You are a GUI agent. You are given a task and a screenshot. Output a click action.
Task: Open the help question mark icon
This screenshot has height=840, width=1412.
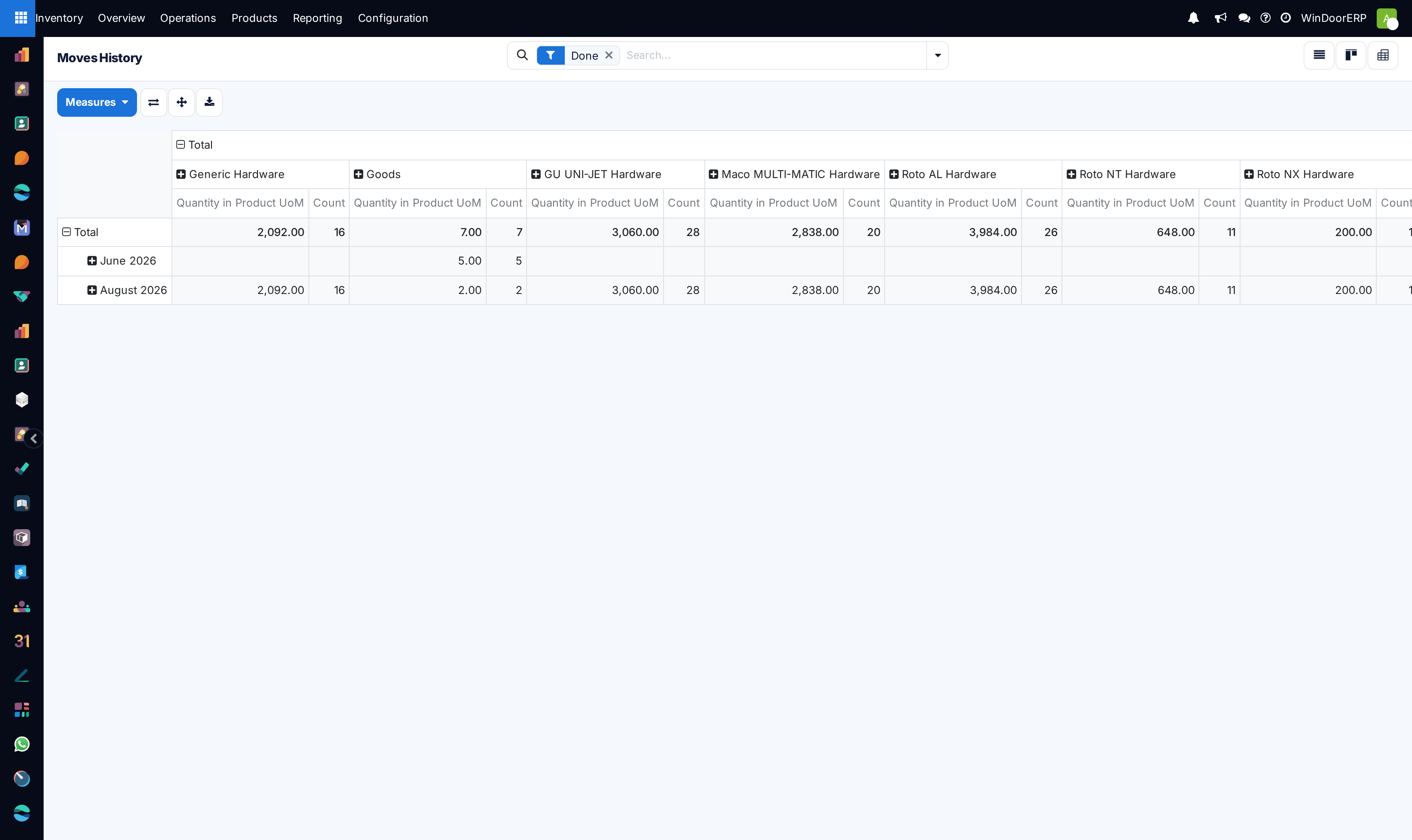click(x=1265, y=18)
